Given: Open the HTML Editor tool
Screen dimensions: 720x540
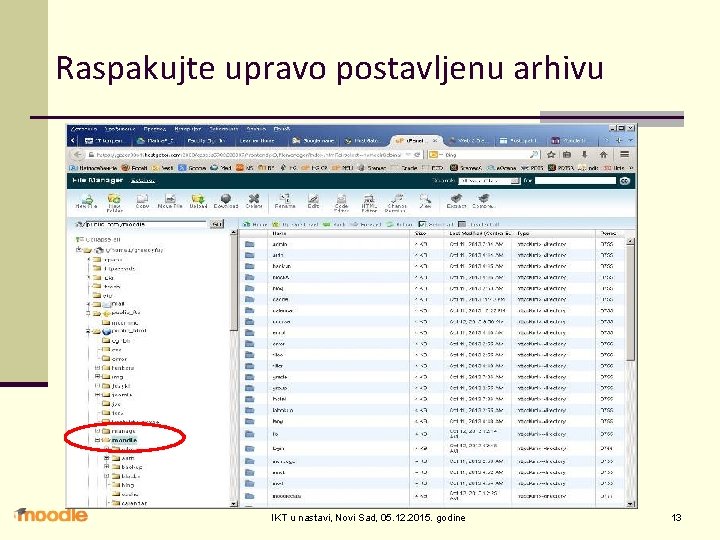Looking at the screenshot, I should (x=369, y=202).
